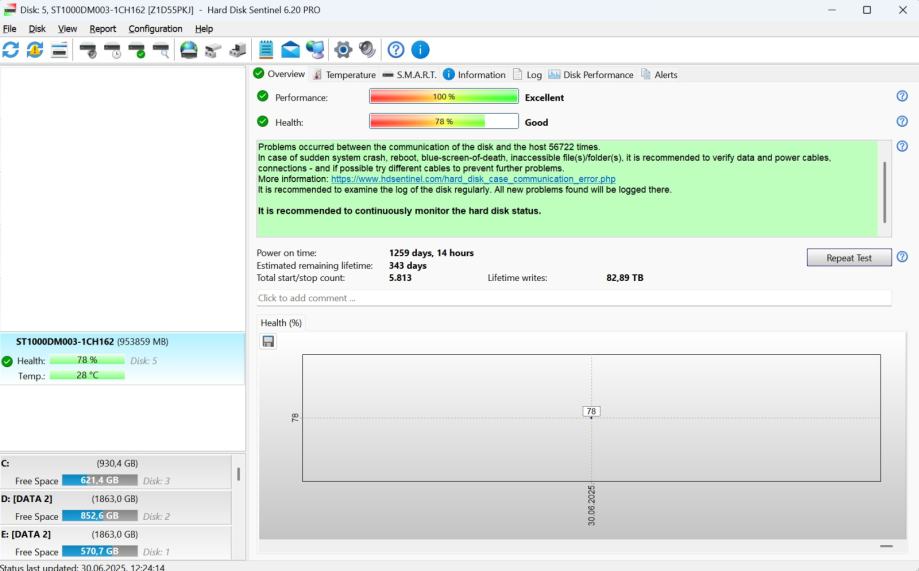Click the help icon next to Repeat Test
919x571 pixels.
click(x=902, y=257)
